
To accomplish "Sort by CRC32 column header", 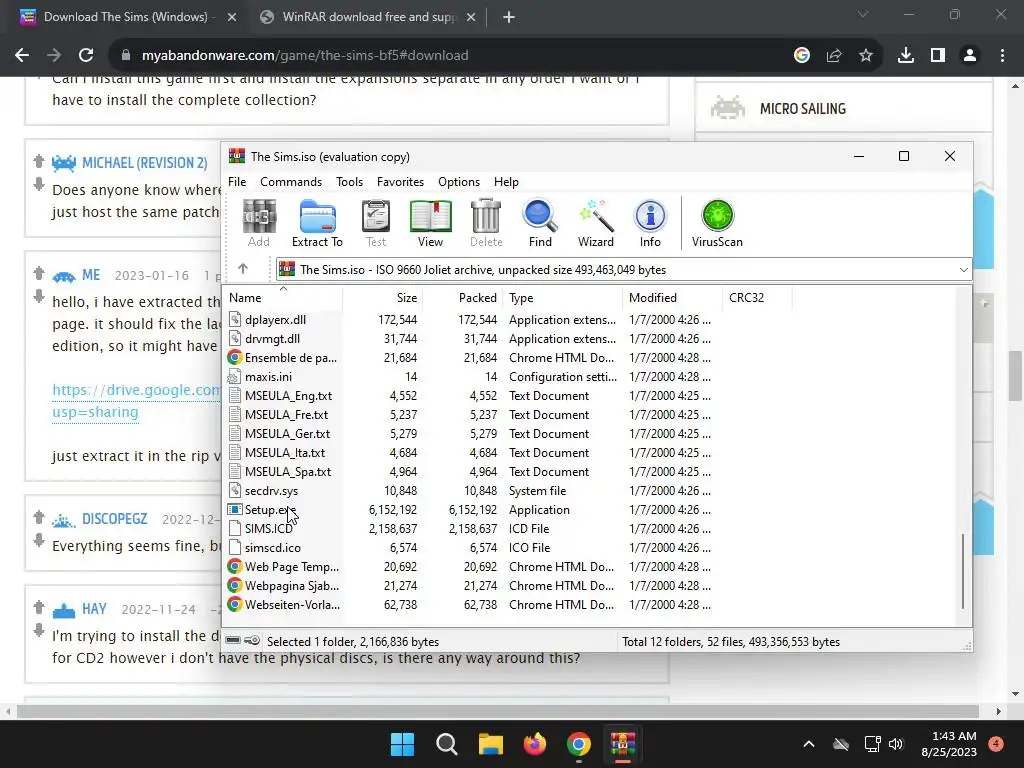I will (757, 298).
